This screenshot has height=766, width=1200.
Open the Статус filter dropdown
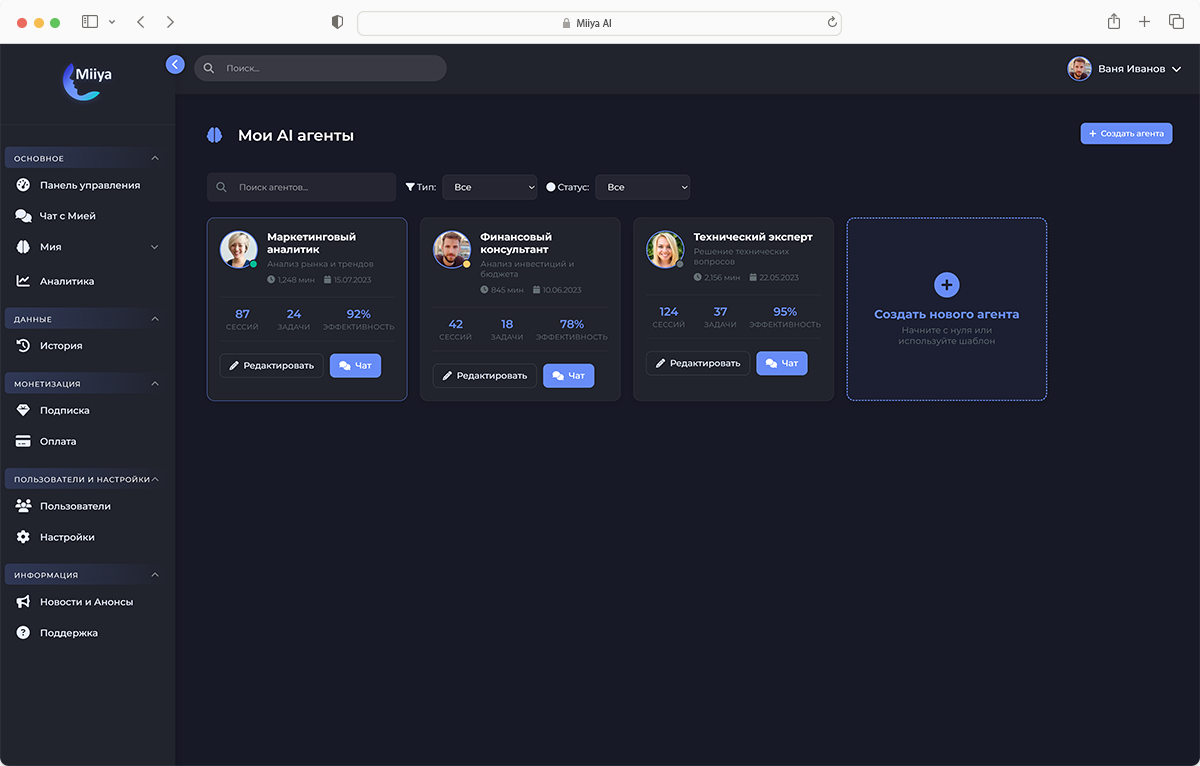tap(643, 187)
